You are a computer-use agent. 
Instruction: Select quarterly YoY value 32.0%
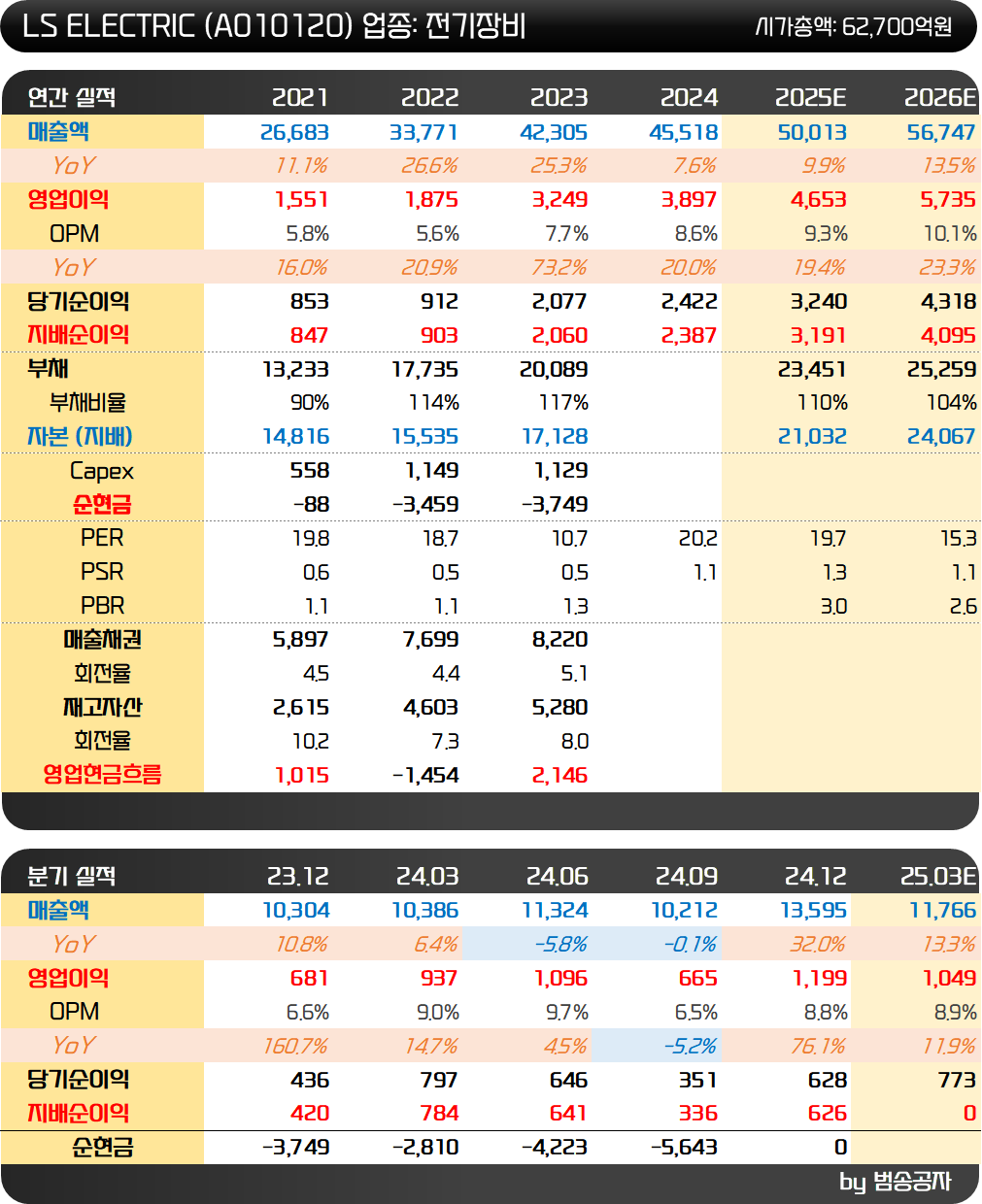819,945
